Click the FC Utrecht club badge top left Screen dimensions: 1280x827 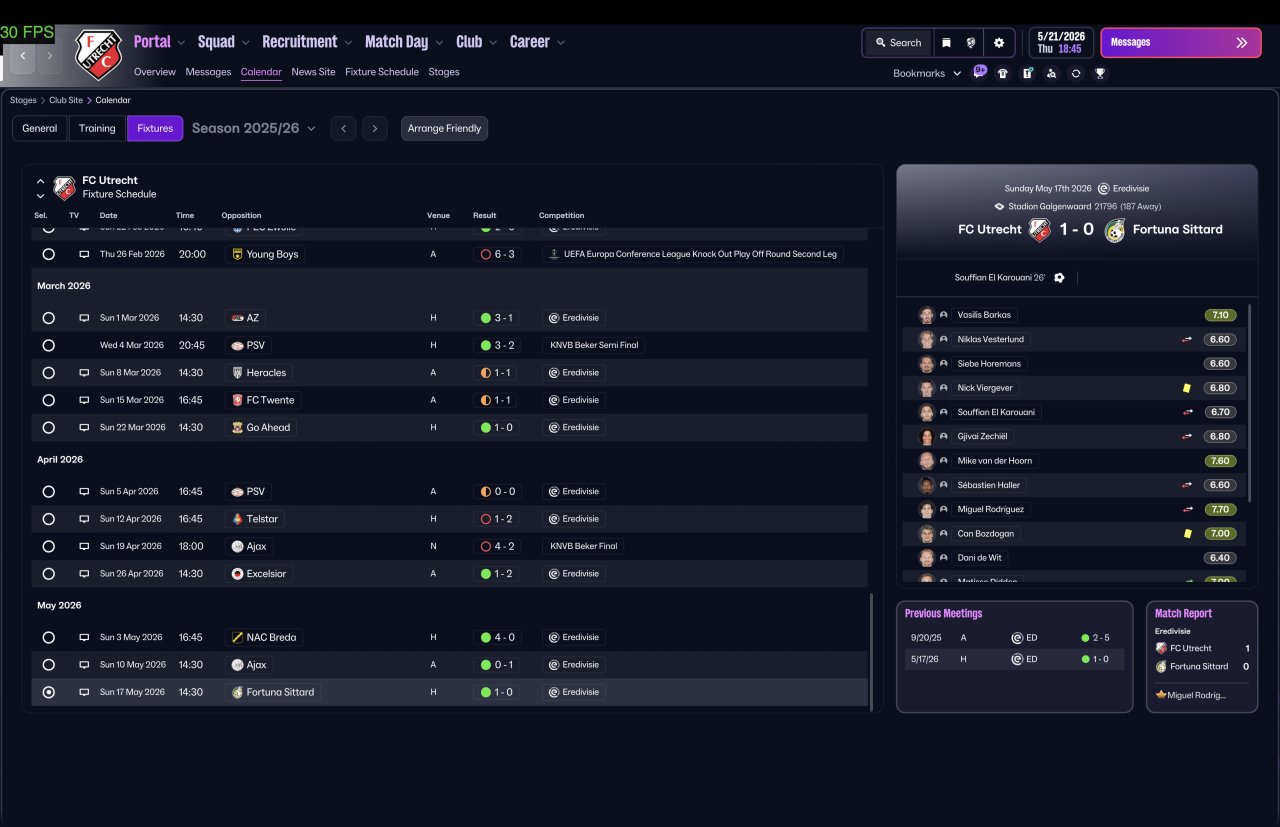pyautogui.click(x=98, y=54)
